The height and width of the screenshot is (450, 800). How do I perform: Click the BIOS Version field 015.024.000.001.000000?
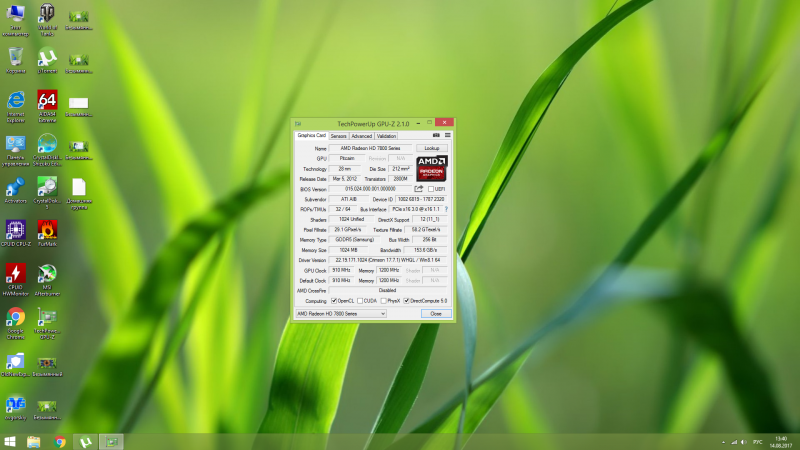370,189
